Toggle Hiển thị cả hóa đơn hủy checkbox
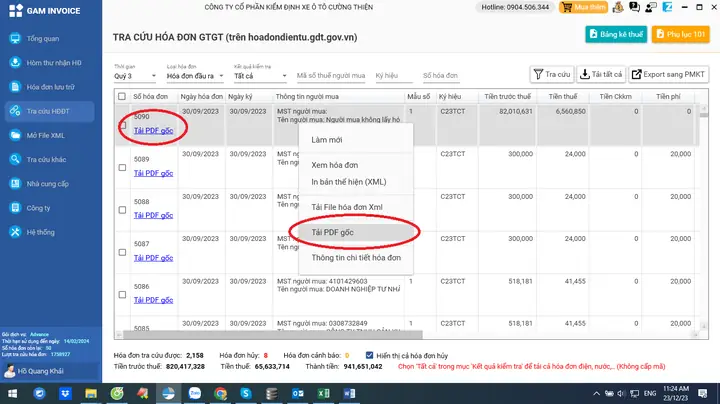 pos(371,355)
